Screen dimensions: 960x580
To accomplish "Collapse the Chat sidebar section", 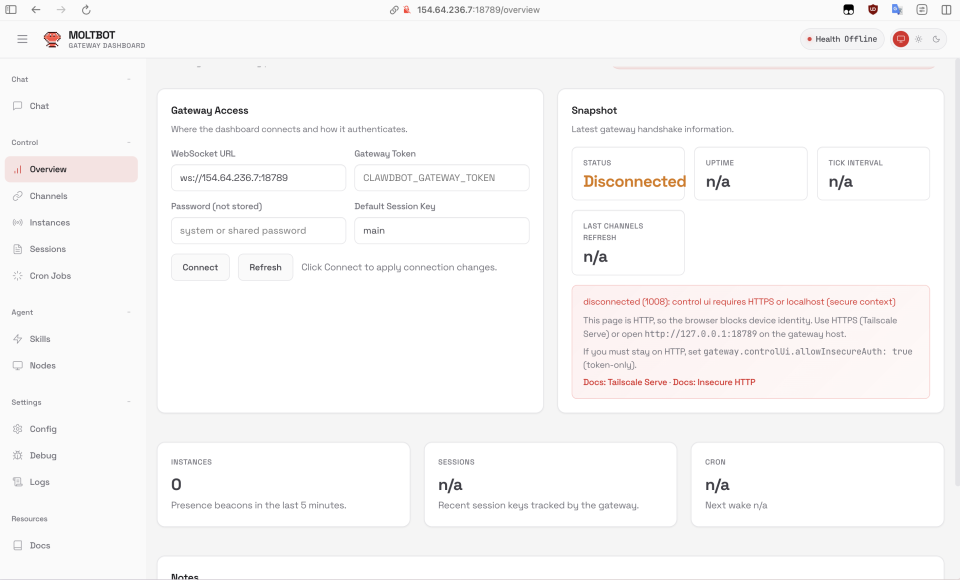I will tap(129, 79).
